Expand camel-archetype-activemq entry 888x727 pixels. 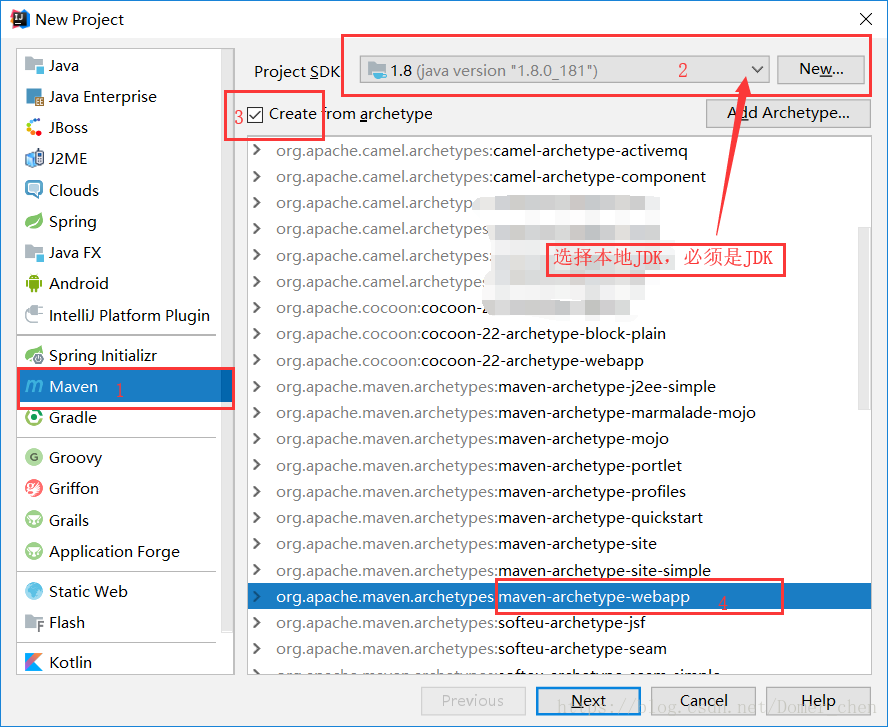257,150
